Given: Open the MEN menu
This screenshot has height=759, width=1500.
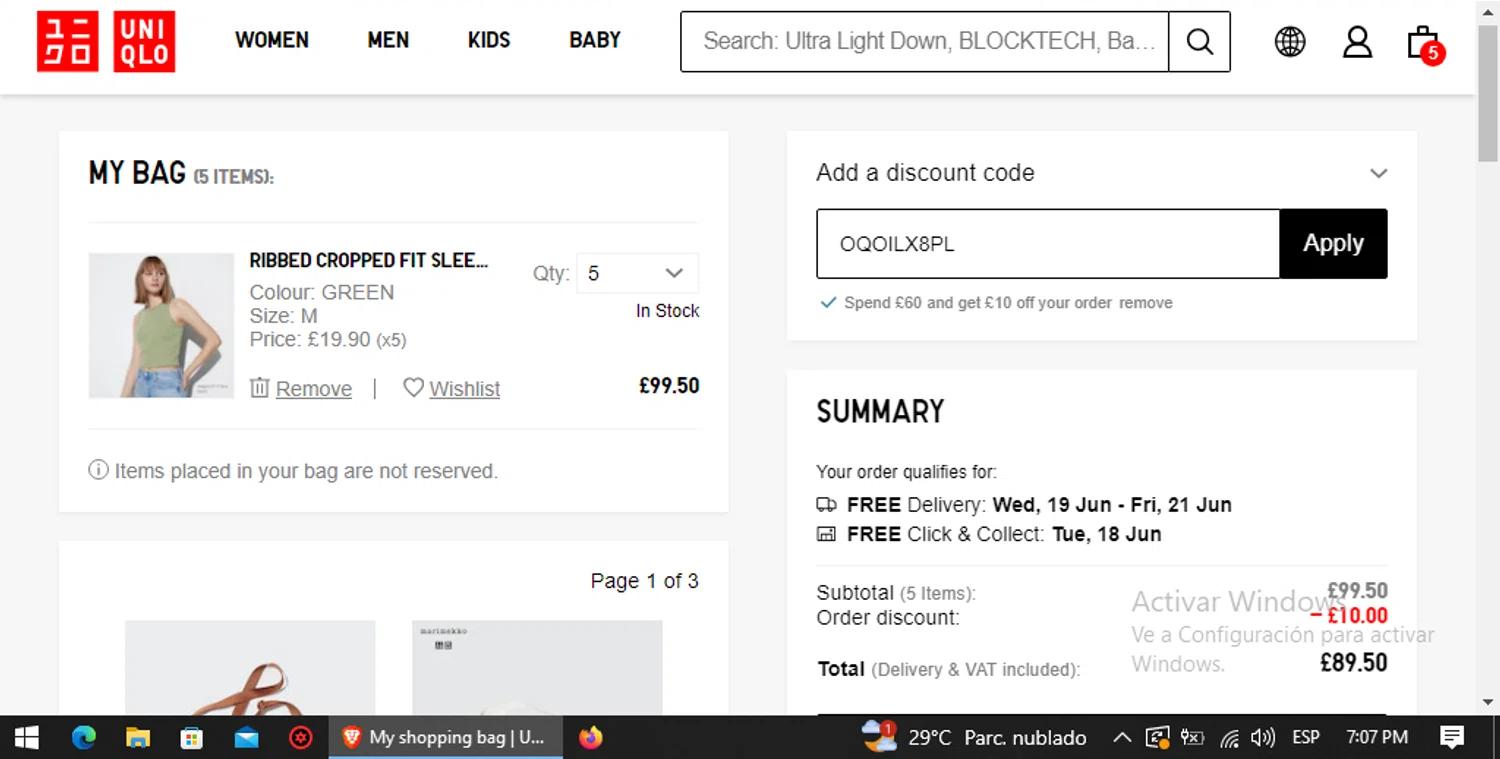Looking at the screenshot, I should click(388, 40).
